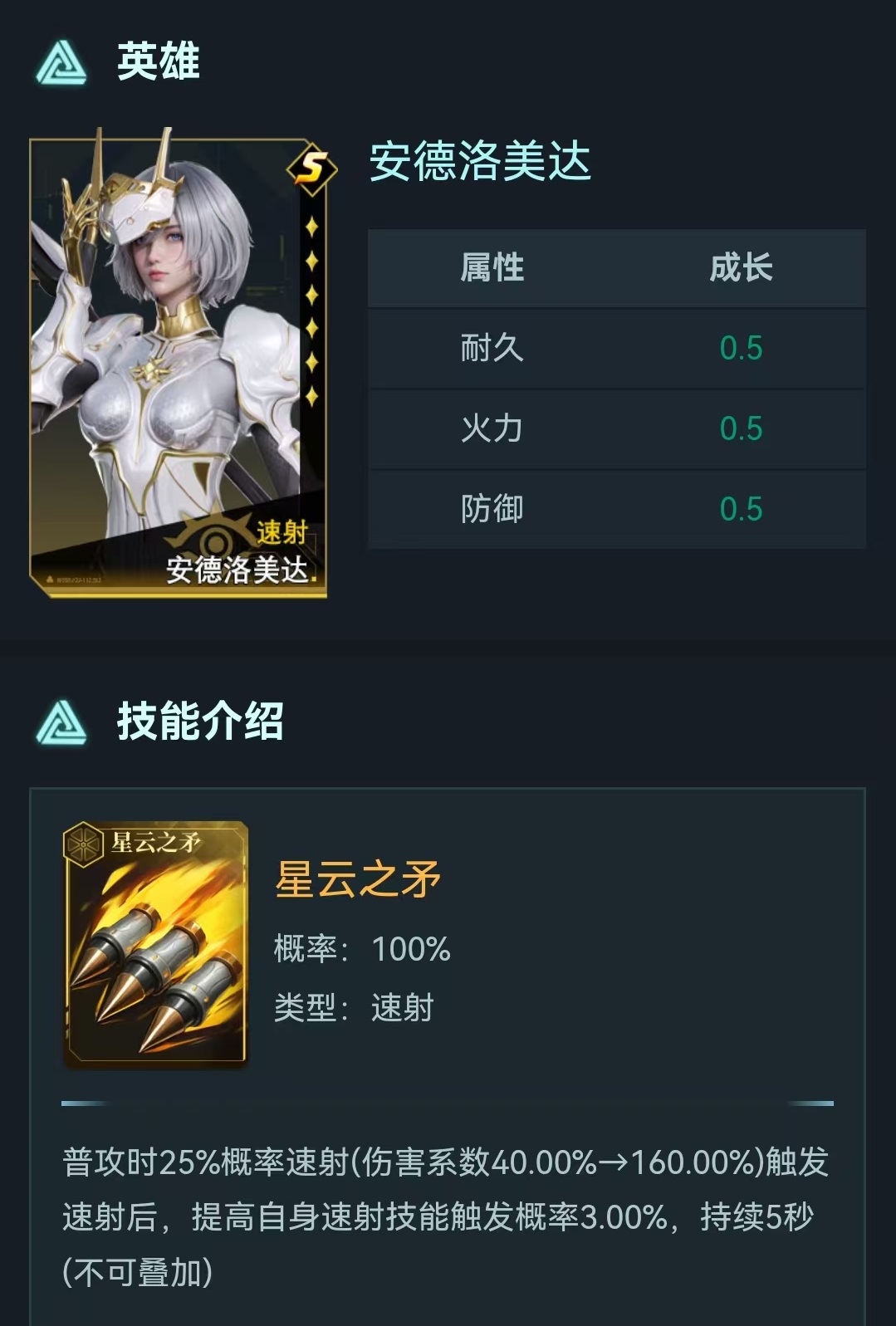Select the bottom star on hero card
The height and width of the screenshot is (1326, 896).
coord(311,396)
